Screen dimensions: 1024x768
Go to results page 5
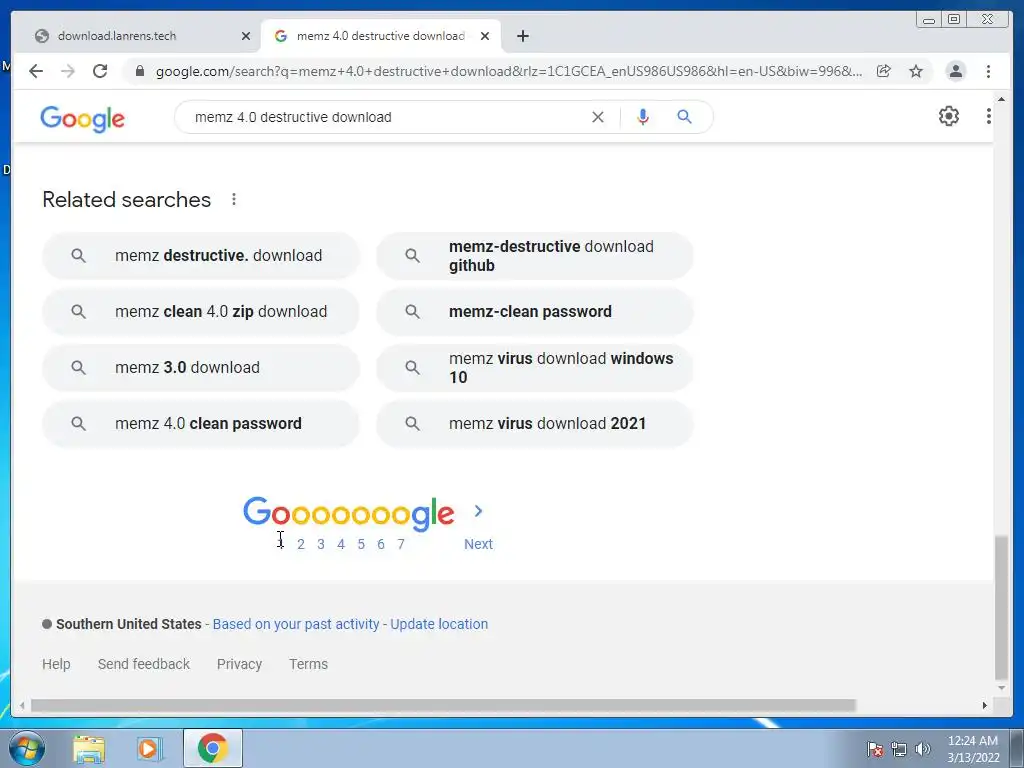(x=360, y=544)
